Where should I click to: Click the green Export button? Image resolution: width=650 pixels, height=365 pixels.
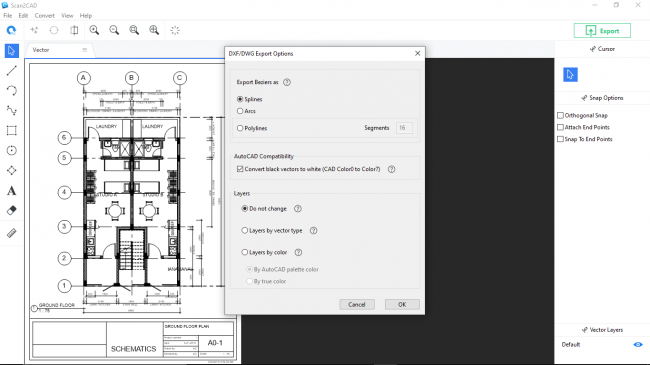point(602,31)
